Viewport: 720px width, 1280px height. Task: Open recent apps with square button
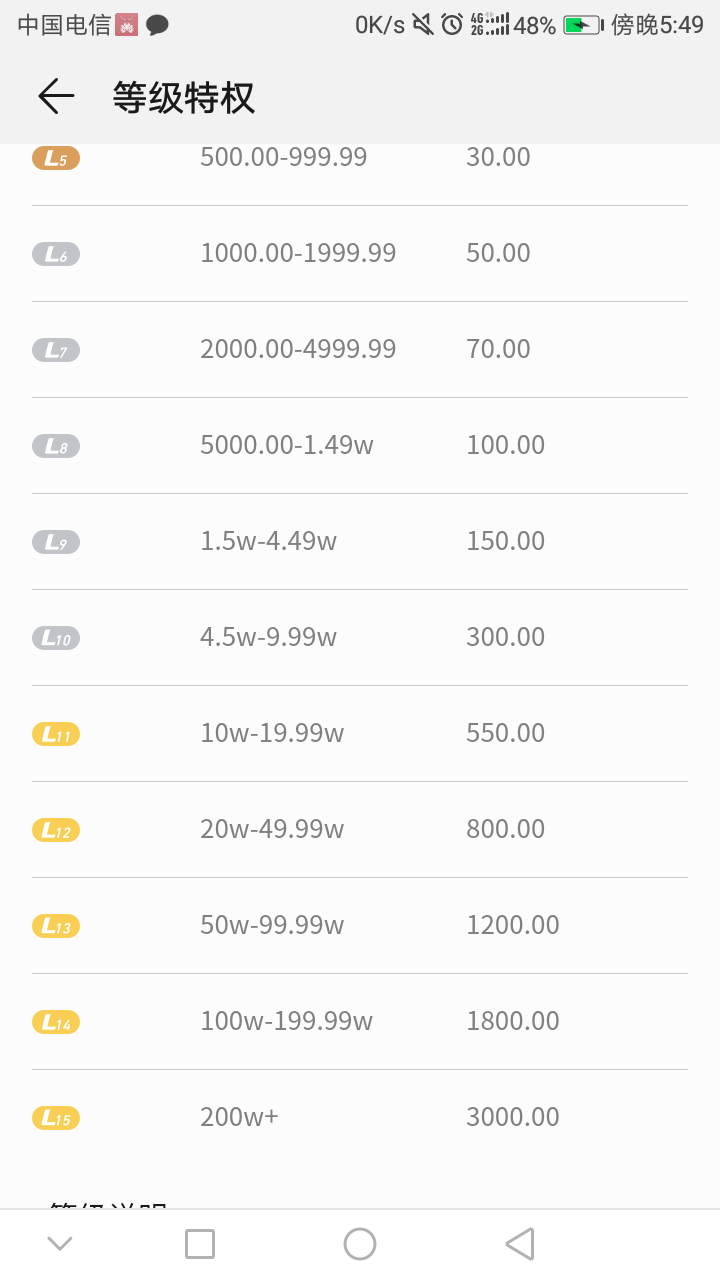pyautogui.click(x=200, y=1244)
